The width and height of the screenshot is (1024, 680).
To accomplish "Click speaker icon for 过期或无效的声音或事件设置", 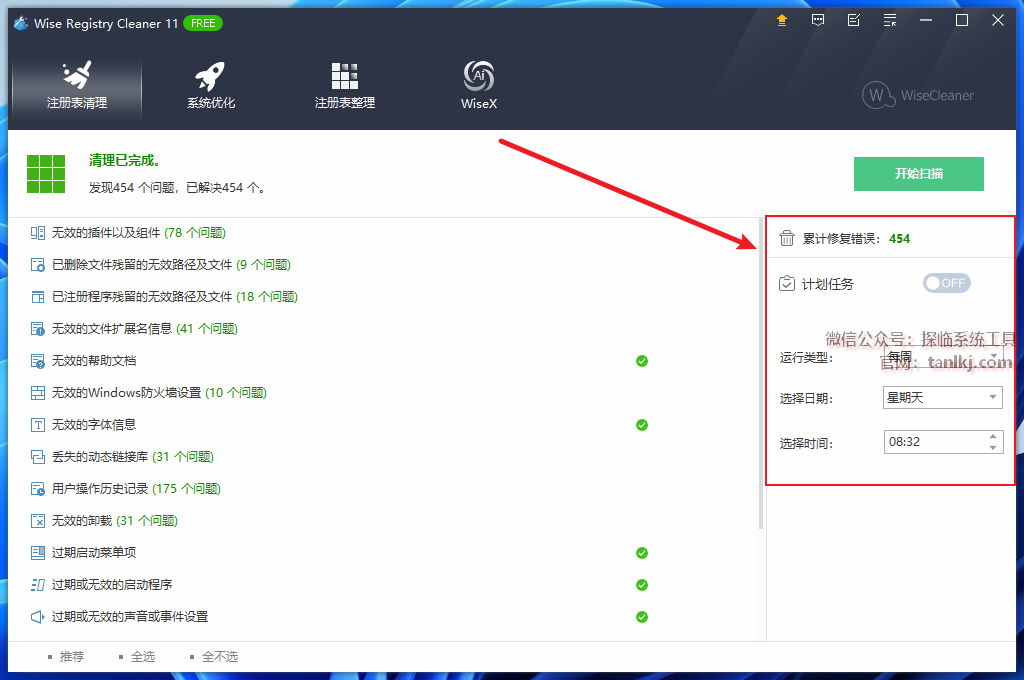I will coord(38,617).
